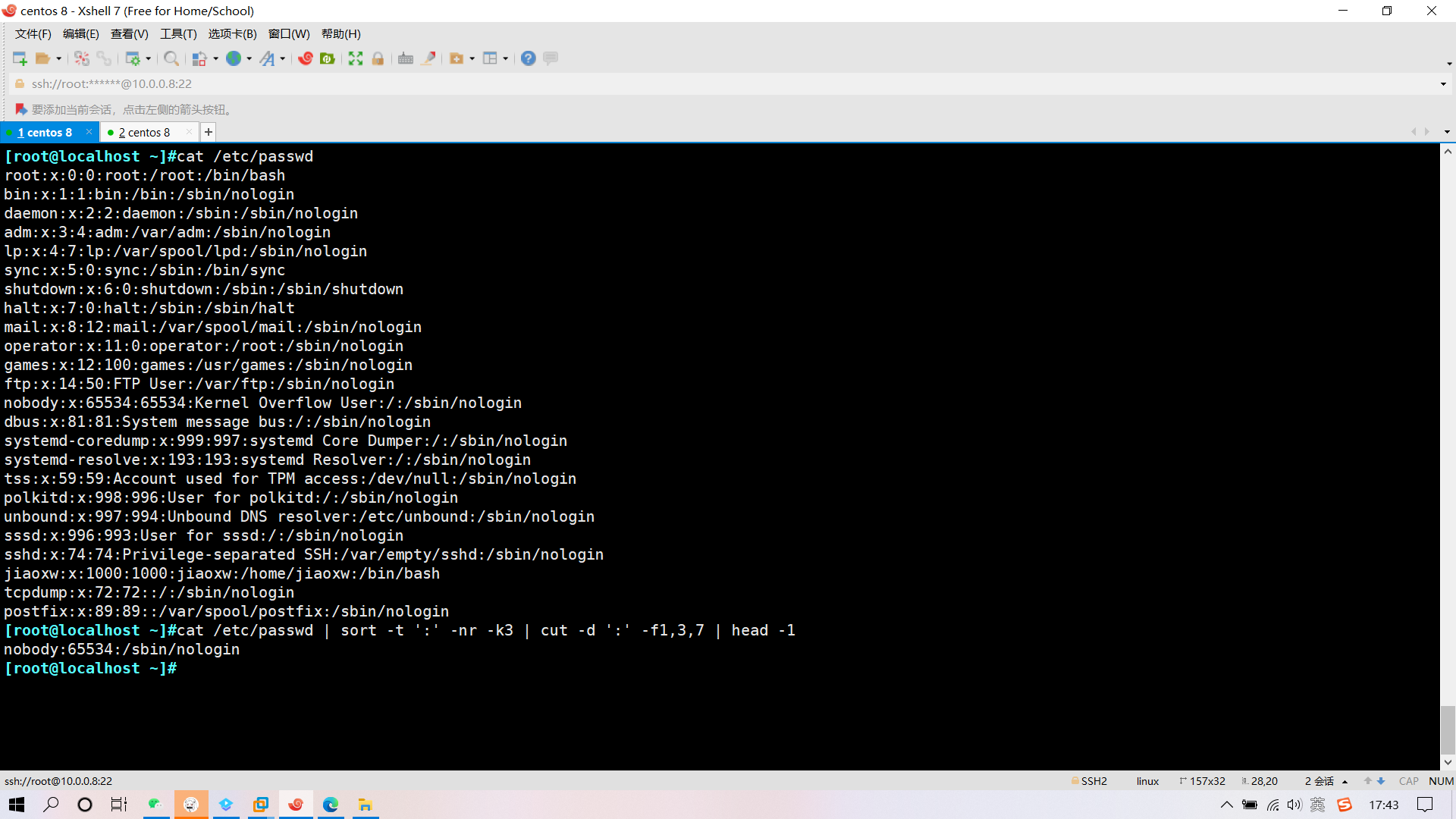Click the terminal vertical scrollbar thumb
Screen dimensions: 1456x819
coord(1448,730)
